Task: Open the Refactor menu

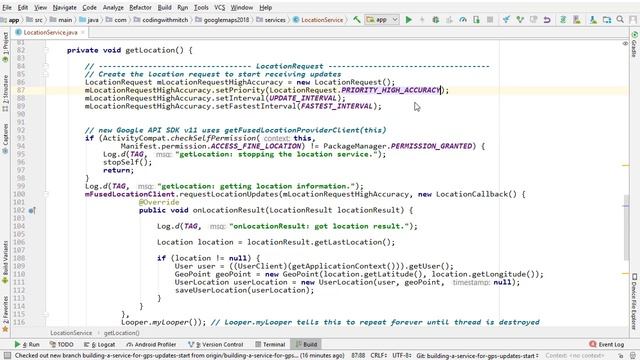Action: 140,7
